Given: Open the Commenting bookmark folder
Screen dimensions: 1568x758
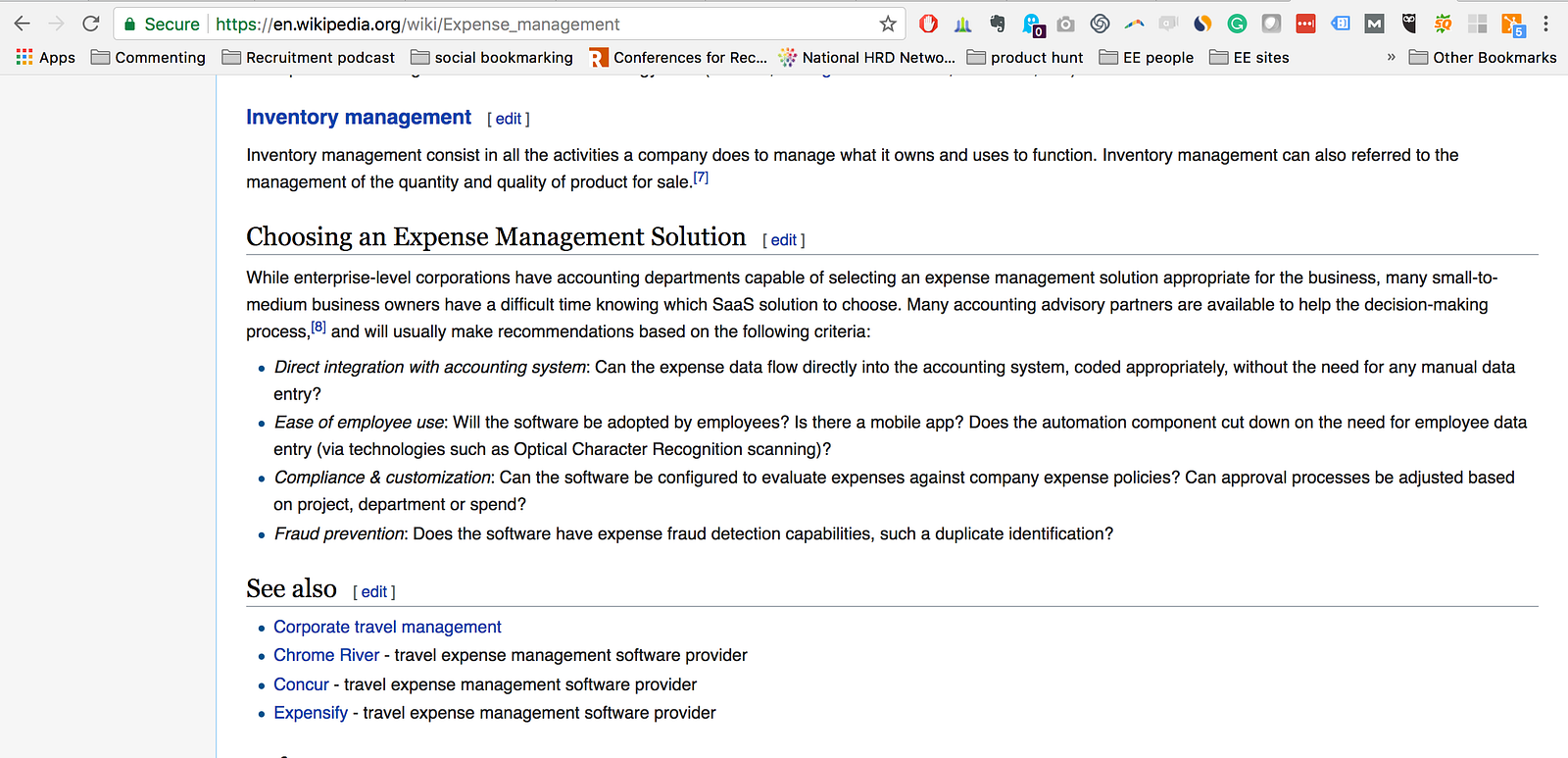Looking at the screenshot, I should (x=149, y=57).
